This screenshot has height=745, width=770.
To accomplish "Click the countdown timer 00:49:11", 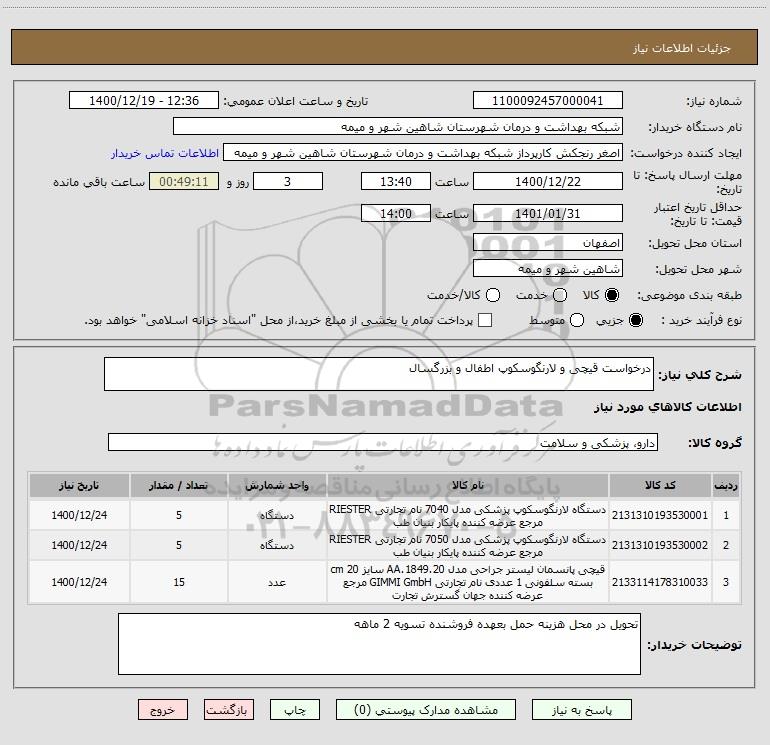I will point(184,181).
